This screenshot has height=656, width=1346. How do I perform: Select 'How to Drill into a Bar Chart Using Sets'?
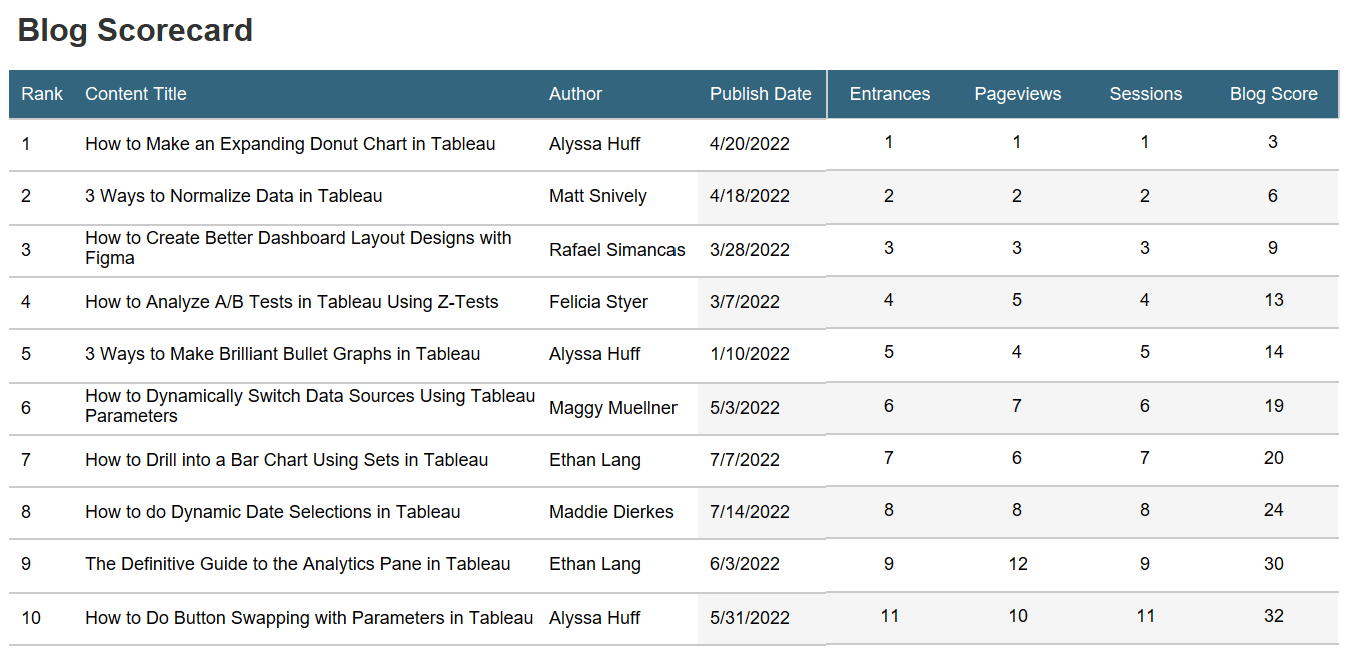pyautogui.click(x=286, y=460)
